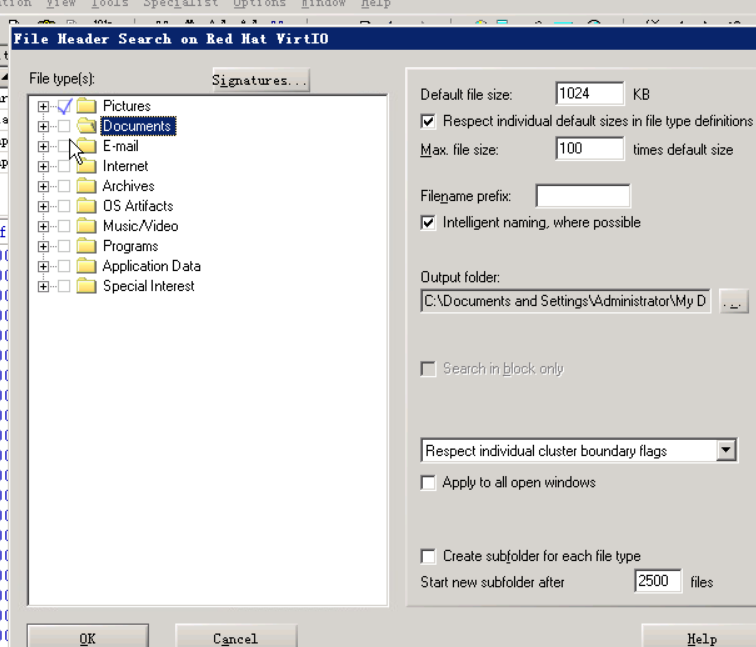Select the Music/Video tree item
Viewport: 756px width, 647px height.
pyautogui.click(x=140, y=226)
